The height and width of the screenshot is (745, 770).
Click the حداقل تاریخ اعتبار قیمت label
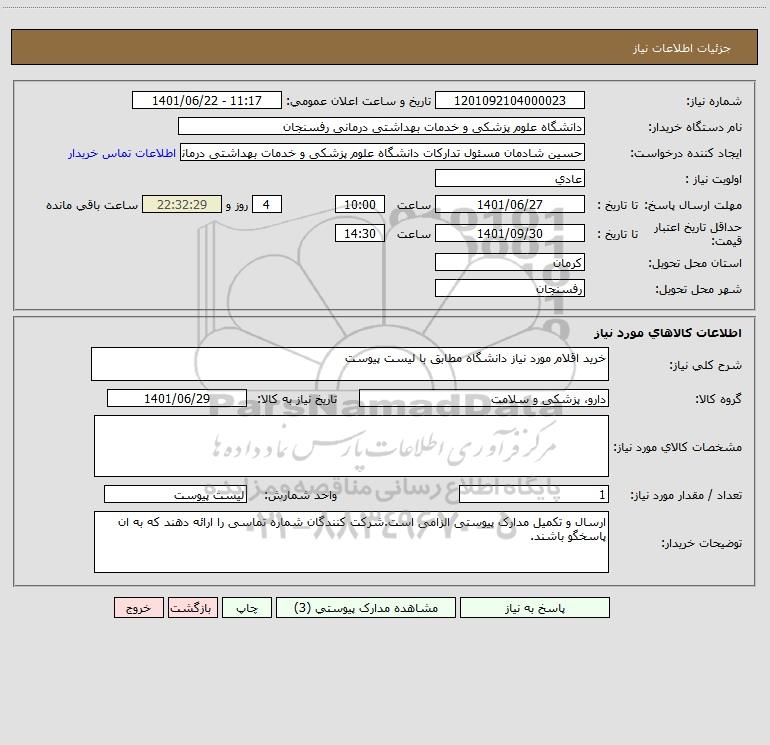(x=698, y=234)
